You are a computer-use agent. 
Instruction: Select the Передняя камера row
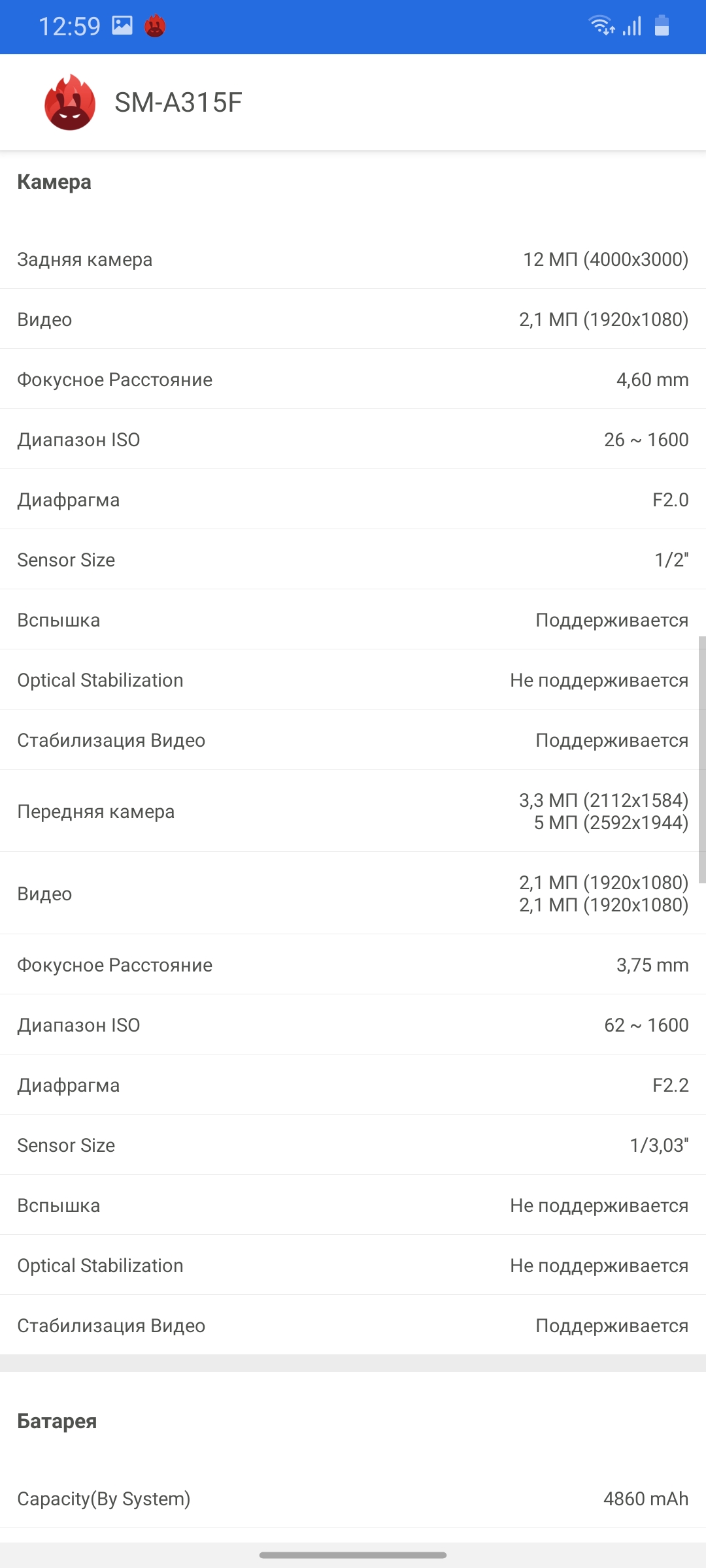(x=353, y=811)
